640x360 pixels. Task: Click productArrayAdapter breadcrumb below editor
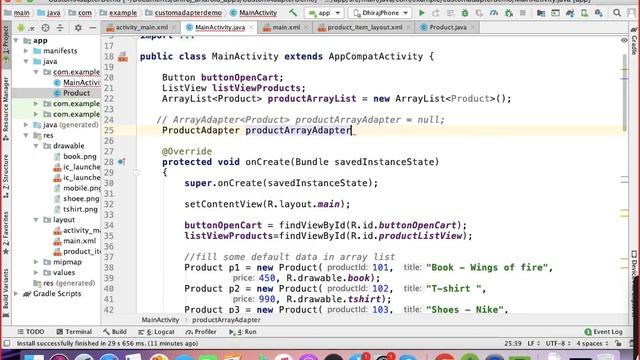(226, 320)
